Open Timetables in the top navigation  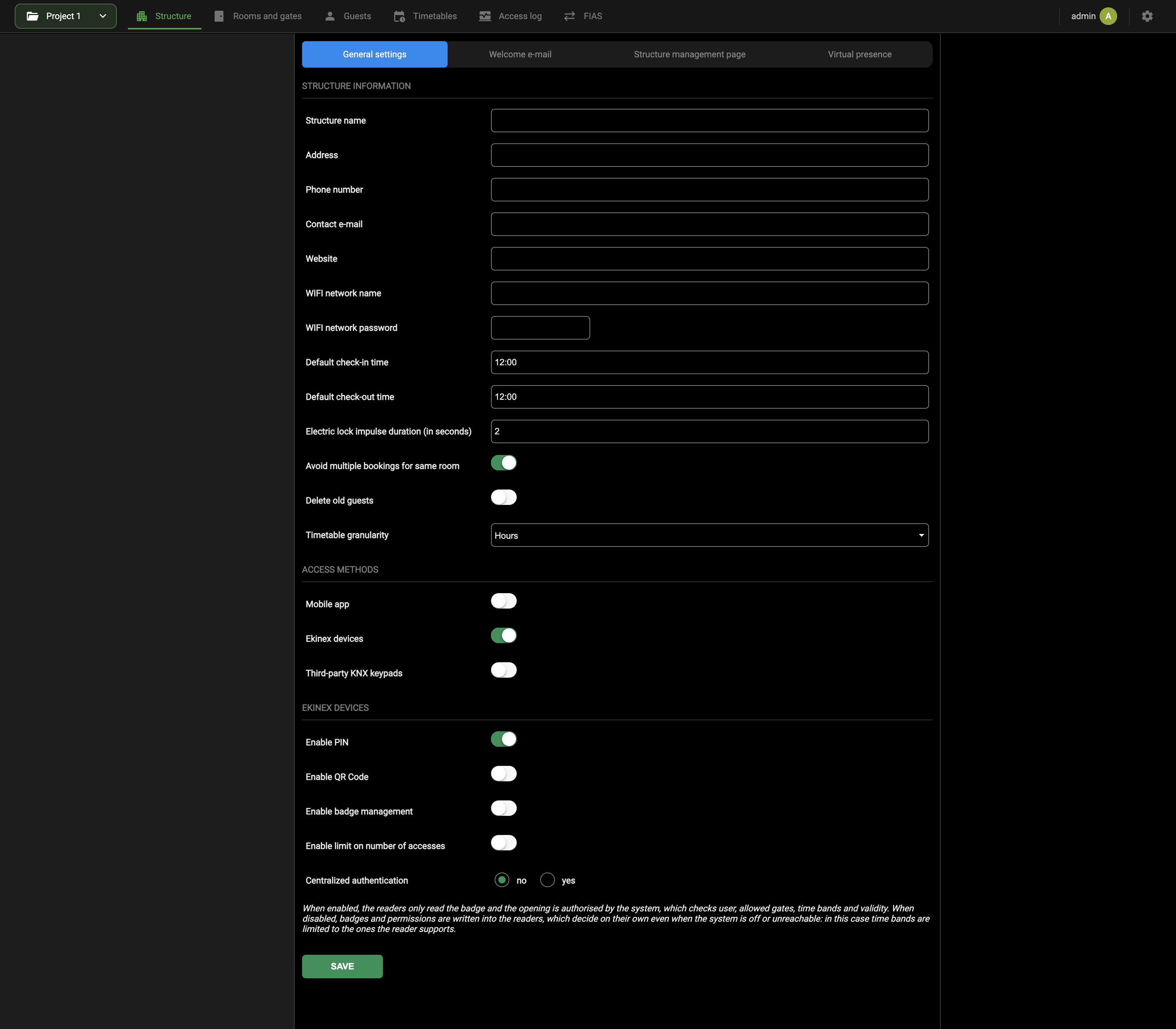(426, 16)
